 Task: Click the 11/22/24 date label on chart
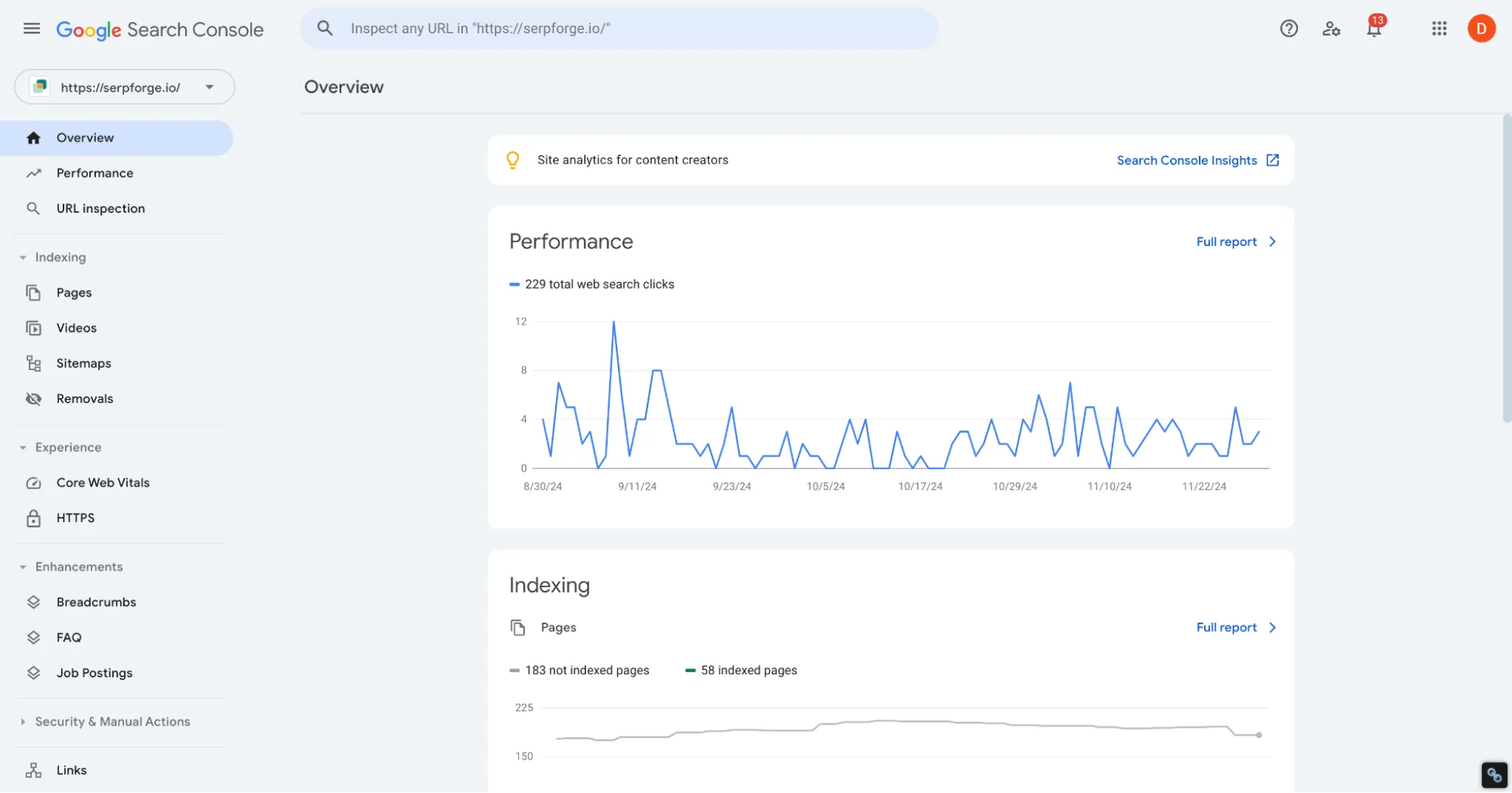coord(1203,487)
